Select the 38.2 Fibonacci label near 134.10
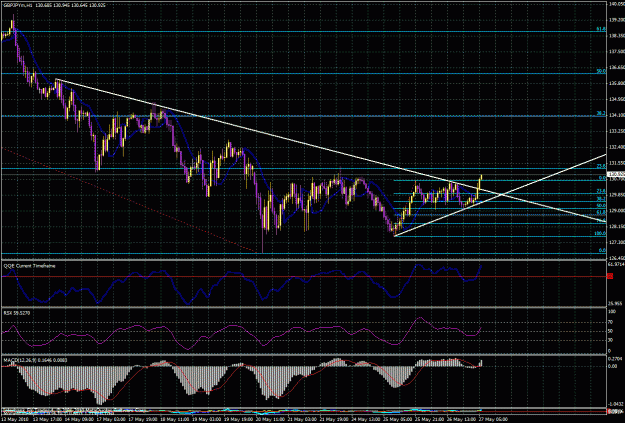The width and height of the screenshot is (625, 423). pyautogui.click(x=601, y=113)
